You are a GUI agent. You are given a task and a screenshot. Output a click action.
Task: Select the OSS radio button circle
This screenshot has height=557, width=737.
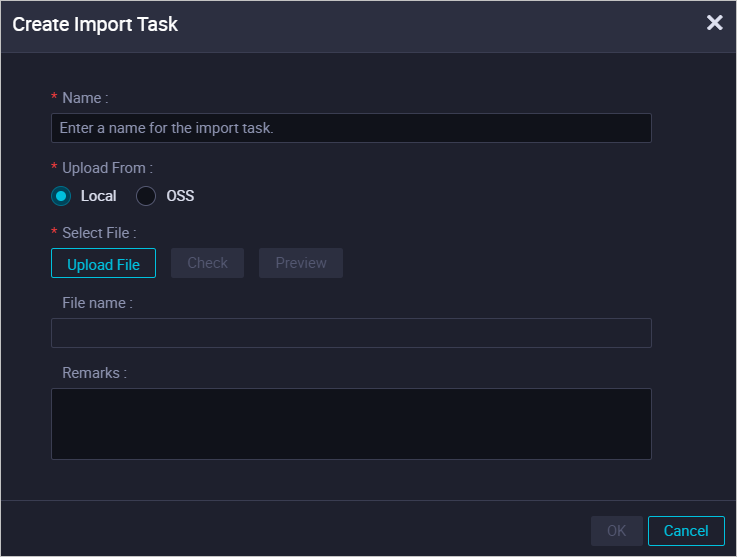pyautogui.click(x=146, y=196)
